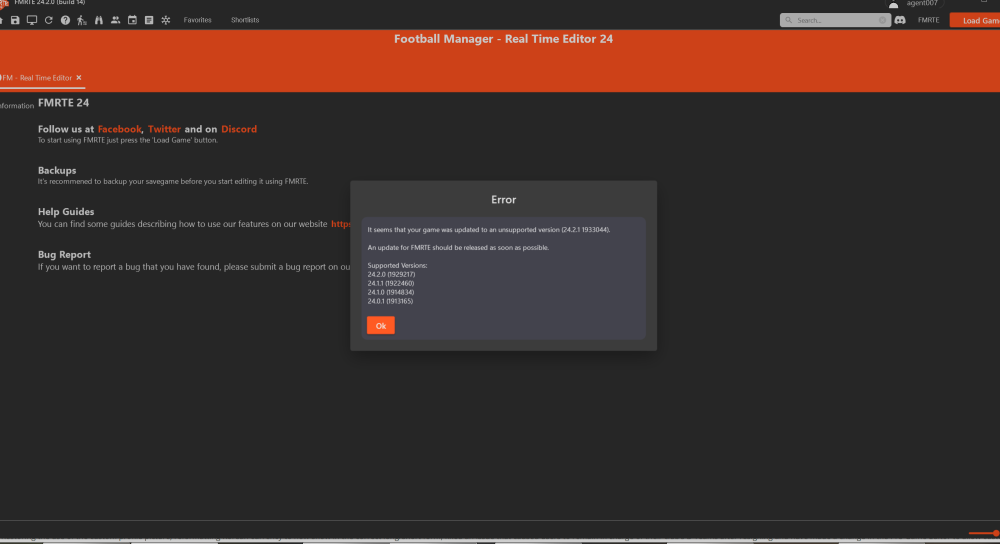
Task: Open the monitor display icon
Action: click(31, 20)
